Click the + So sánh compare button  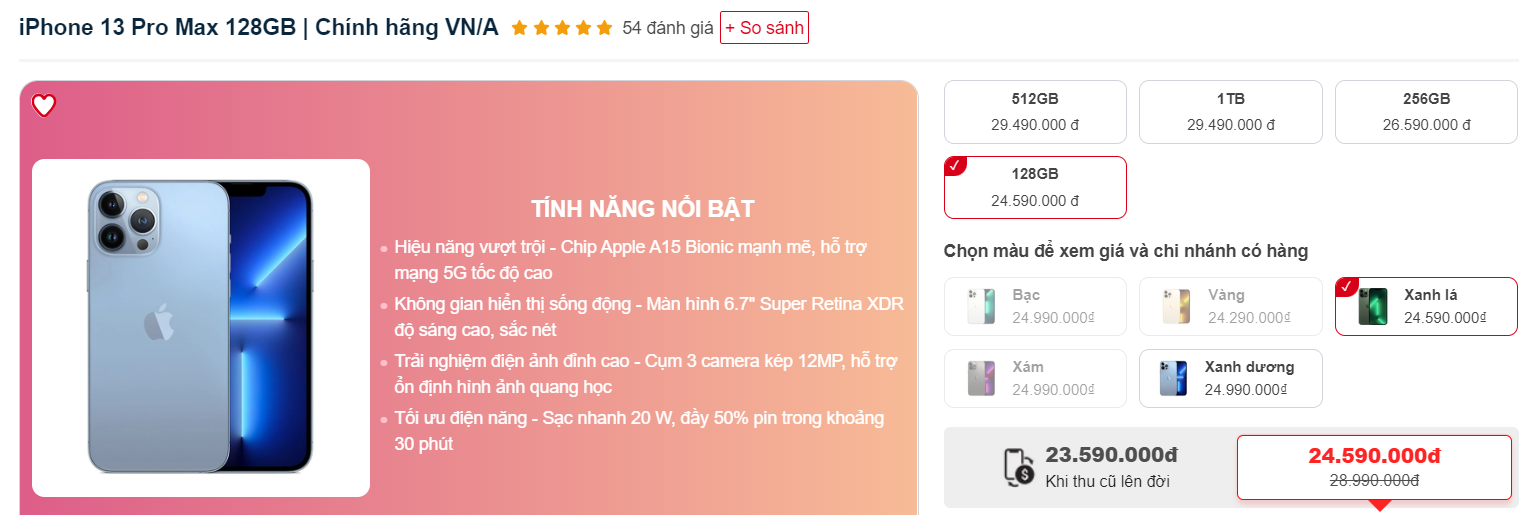[764, 28]
